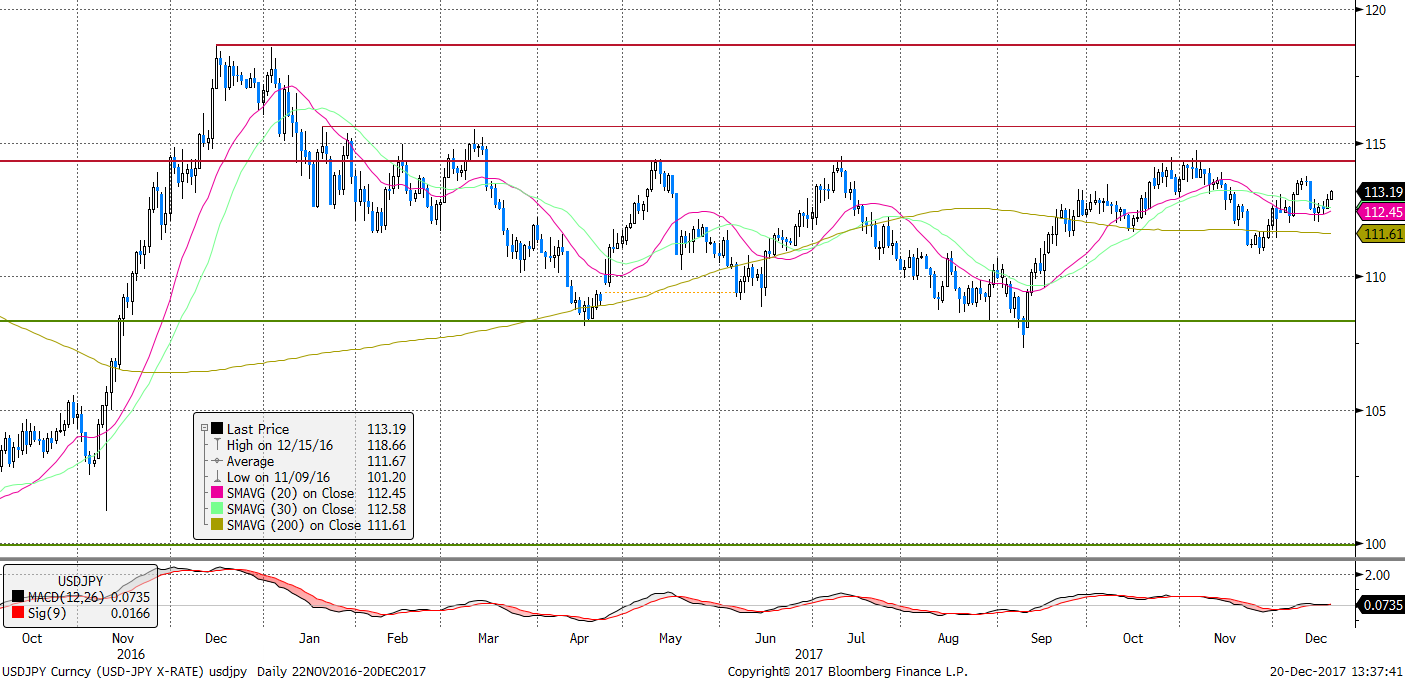Image resolution: width=1405 pixels, height=680 pixels.
Task: Click the May month label on time axis
Action: [x=670, y=638]
